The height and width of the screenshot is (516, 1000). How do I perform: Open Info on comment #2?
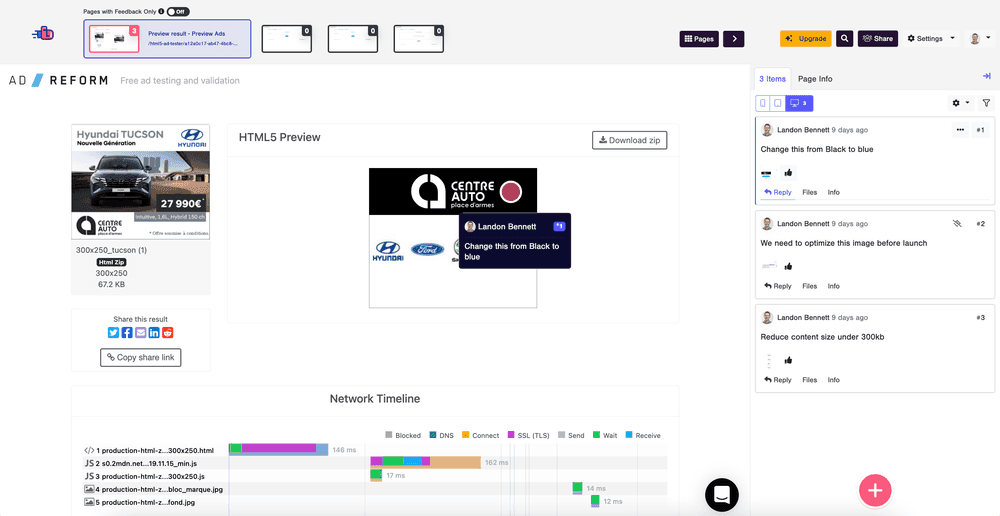coord(834,286)
